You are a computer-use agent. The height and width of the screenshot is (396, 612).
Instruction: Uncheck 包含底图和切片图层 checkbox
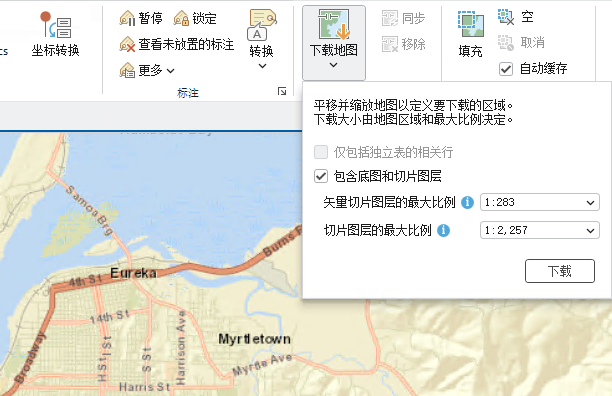(321, 176)
